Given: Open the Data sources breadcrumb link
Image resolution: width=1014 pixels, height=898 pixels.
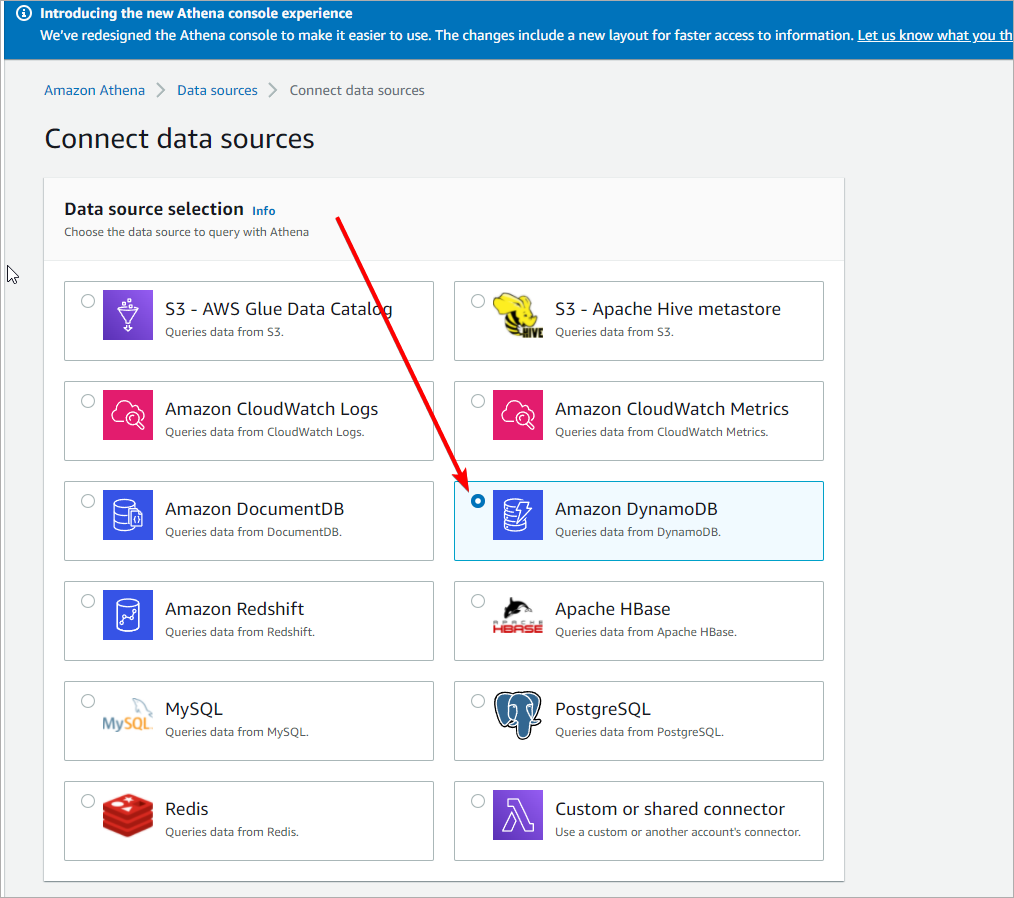Looking at the screenshot, I should tap(217, 90).
